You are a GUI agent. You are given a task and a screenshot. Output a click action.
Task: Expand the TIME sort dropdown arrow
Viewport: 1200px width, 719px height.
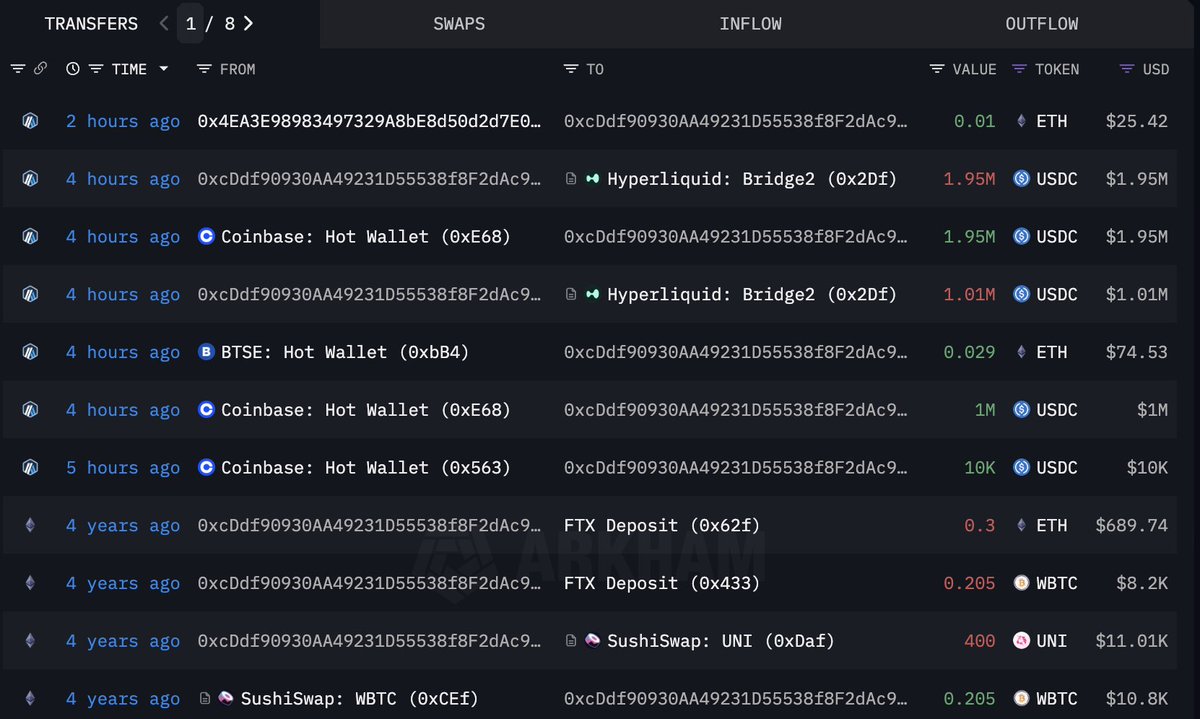[x=164, y=69]
